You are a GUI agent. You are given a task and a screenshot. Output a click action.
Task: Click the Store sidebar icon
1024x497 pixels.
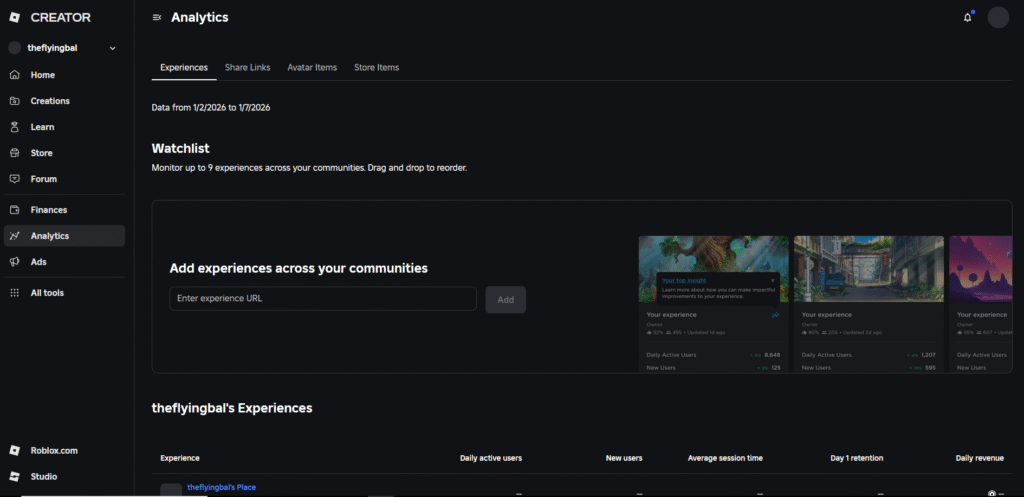point(14,153)
